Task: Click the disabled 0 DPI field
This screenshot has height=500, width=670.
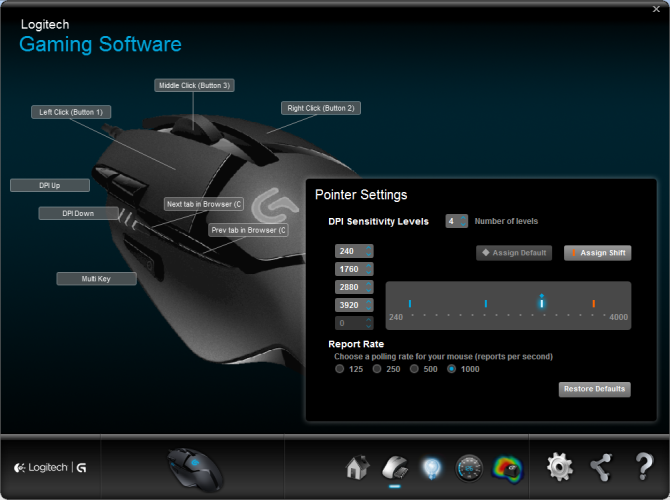Action: coord(354,323)
